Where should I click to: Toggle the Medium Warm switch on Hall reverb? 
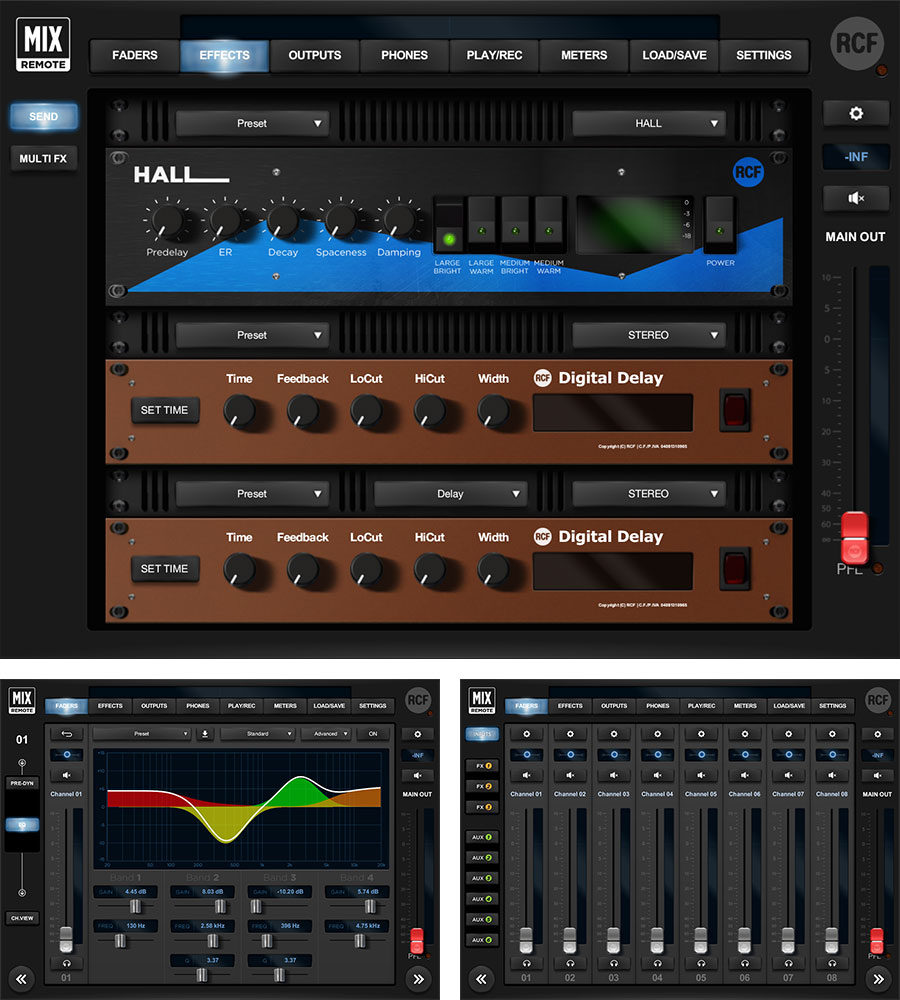(x=549, y=226)
